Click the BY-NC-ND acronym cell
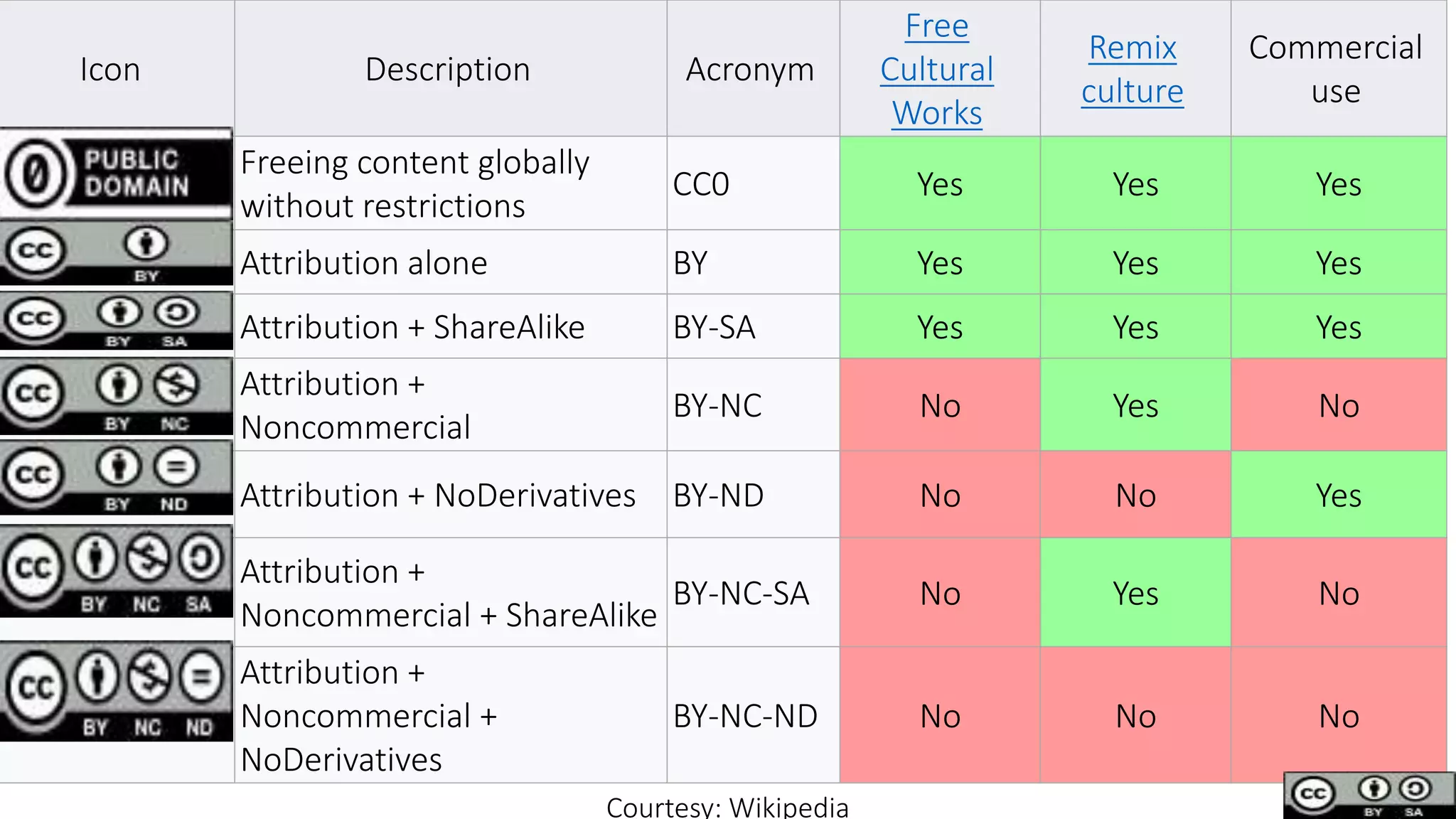Viewport: 1456px width, 819px height. tap(745, 716)
